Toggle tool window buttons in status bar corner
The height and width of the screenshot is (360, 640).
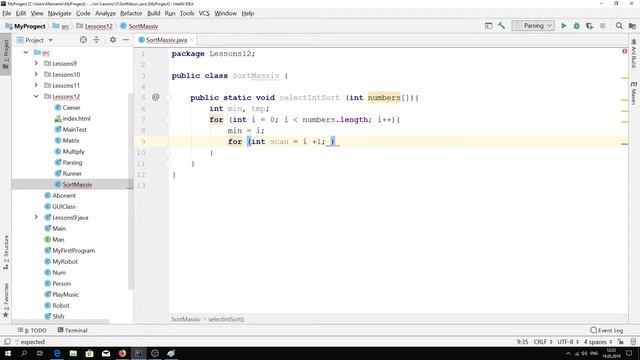tap(7, 342)
